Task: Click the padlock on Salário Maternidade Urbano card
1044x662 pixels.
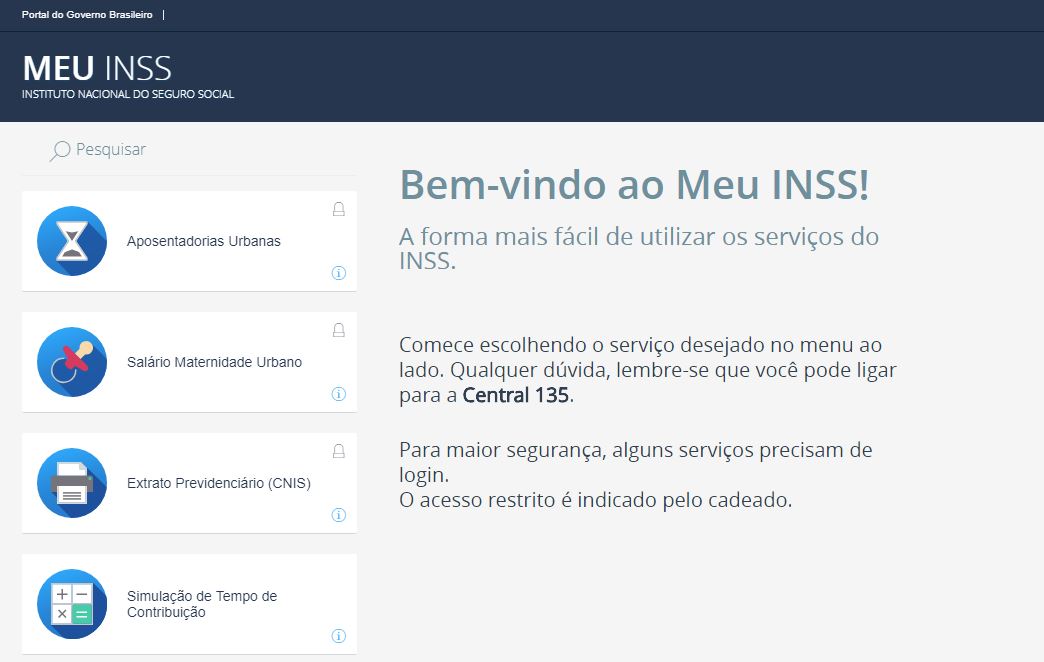Action: pyautogui.click(x=339, y=330)
